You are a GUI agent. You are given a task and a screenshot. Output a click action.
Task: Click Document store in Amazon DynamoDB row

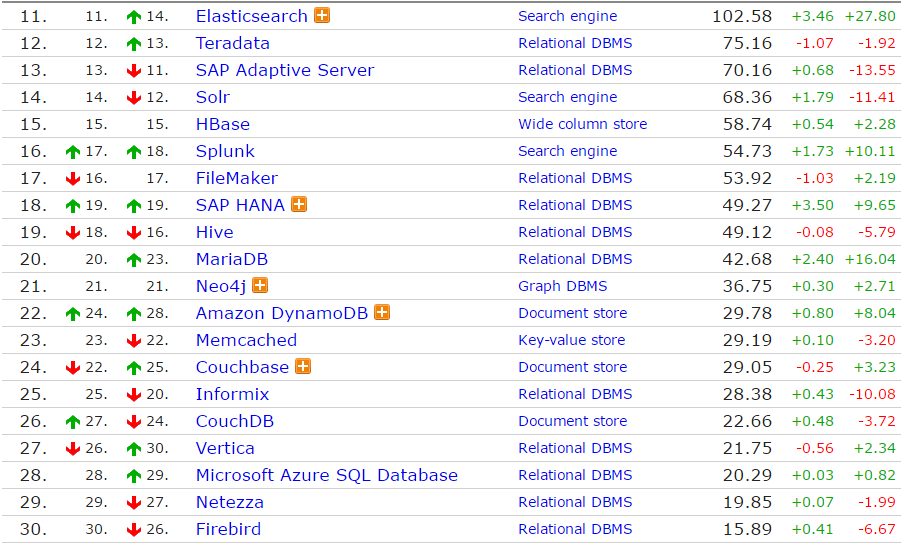(573, 313)
